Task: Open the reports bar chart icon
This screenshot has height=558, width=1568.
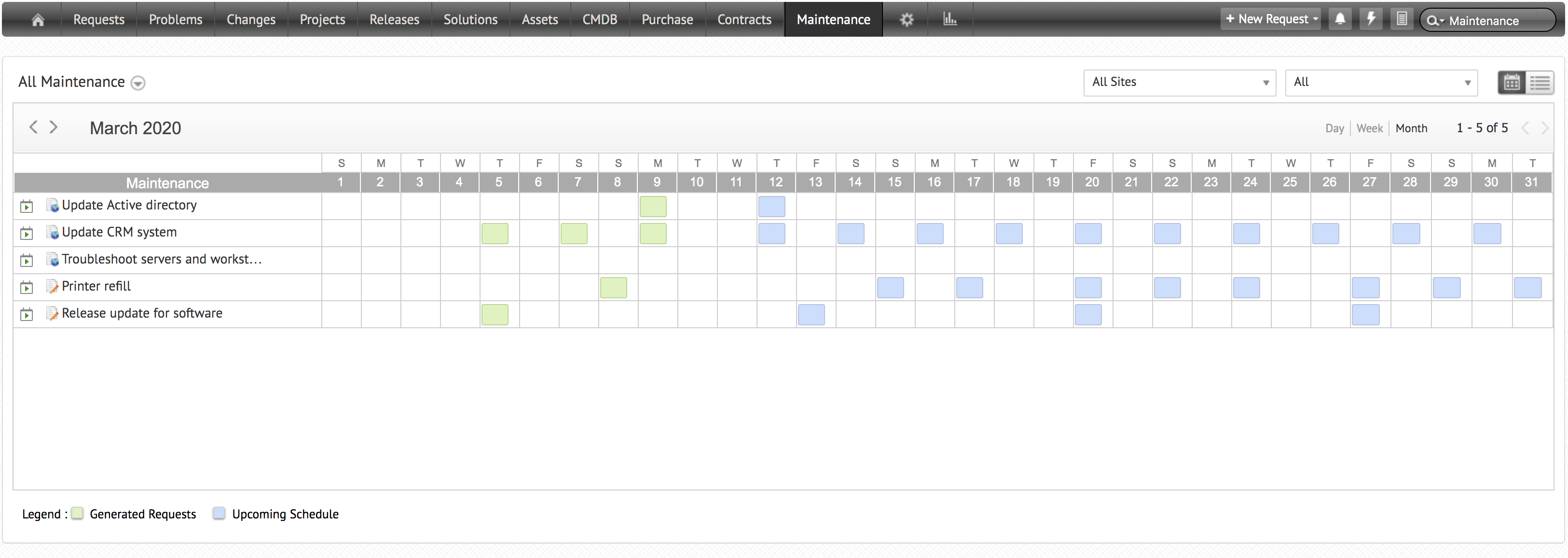Action: (949, 19)
